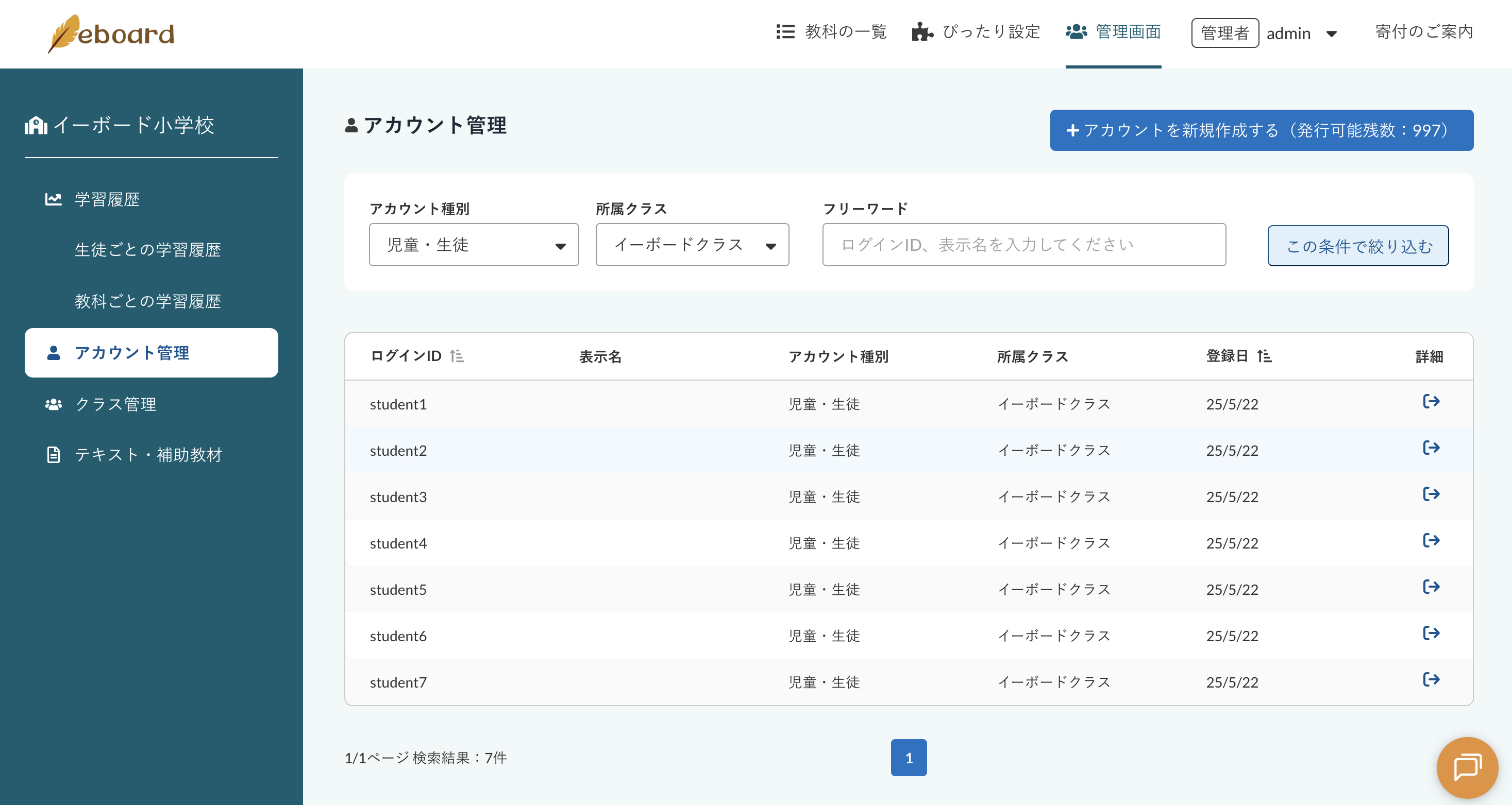1512x805 pixels.
Task: Click the student5 login ID cell
Action: click(x=398, y=590)
